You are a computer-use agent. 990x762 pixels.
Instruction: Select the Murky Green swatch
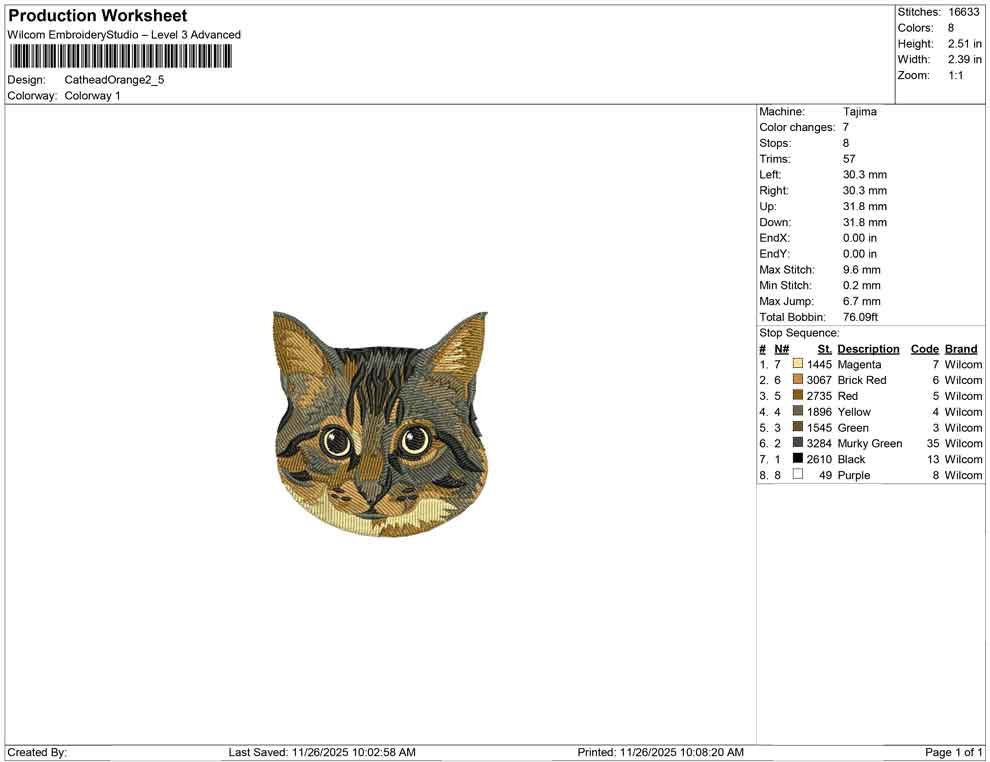[x=797, y=443]
